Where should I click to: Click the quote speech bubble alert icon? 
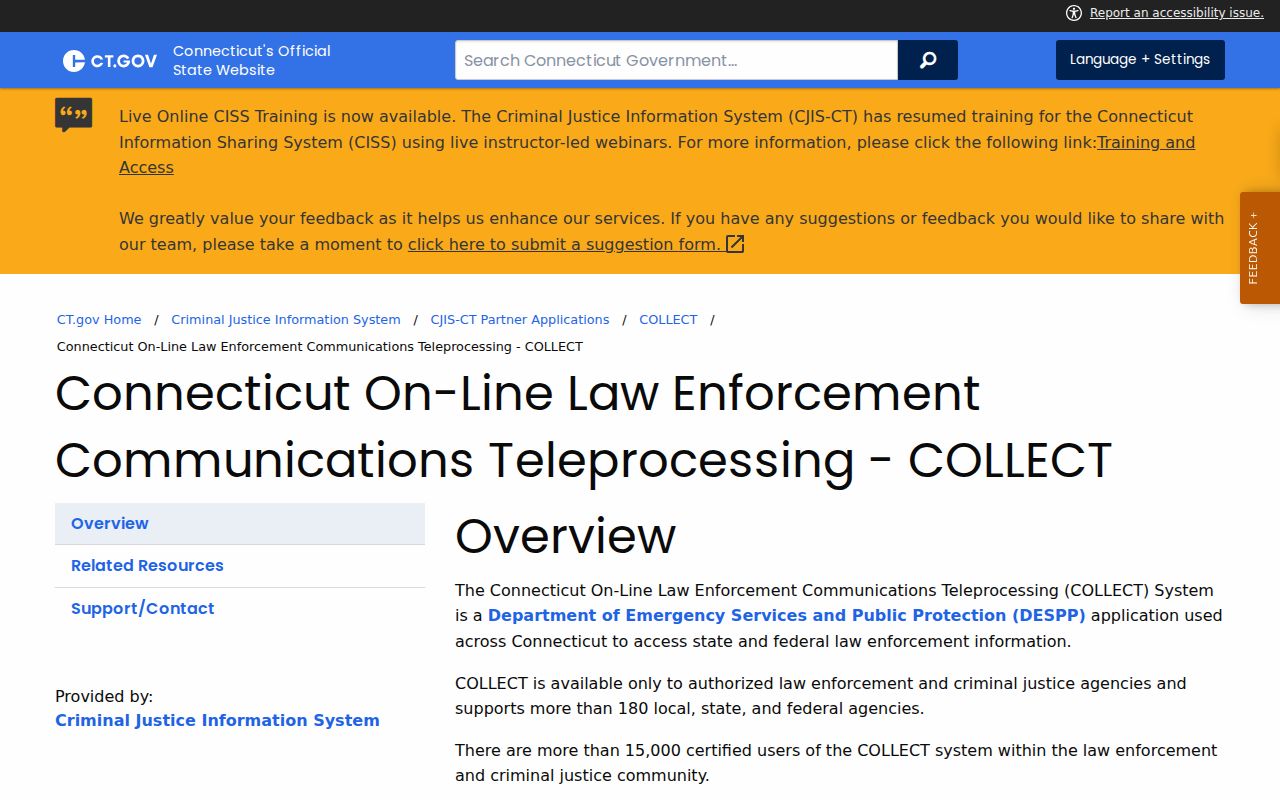click(74, 115)
